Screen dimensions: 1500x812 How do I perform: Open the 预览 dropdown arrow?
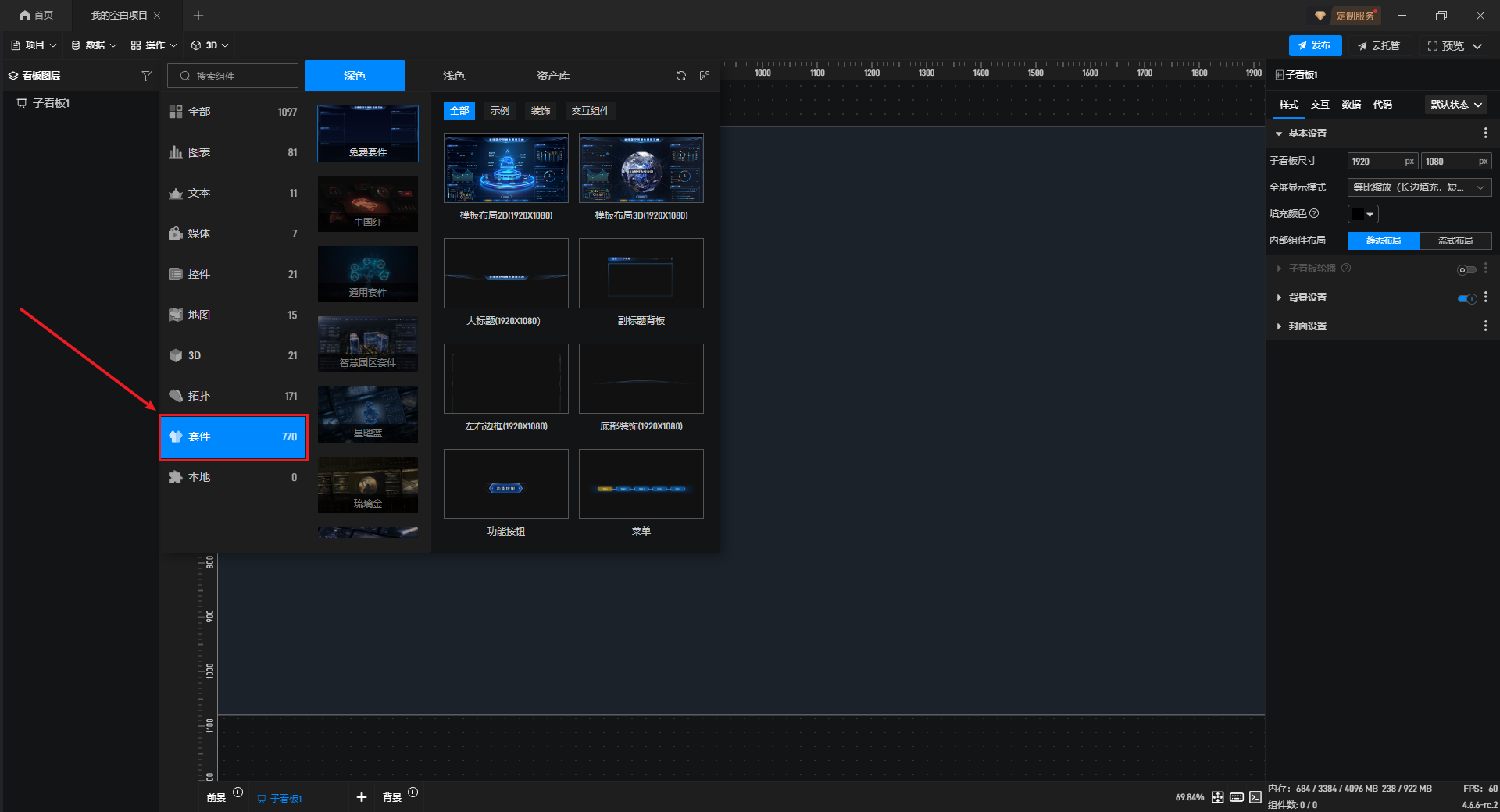(x=1477, y=46)
